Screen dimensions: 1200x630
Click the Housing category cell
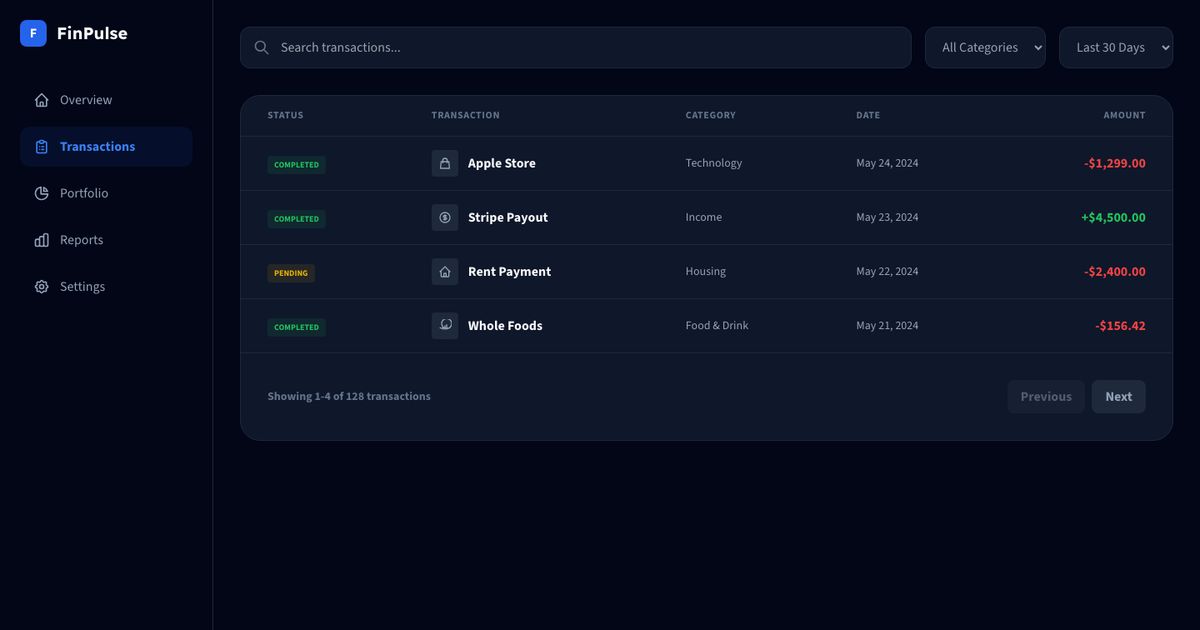(705, 271)
